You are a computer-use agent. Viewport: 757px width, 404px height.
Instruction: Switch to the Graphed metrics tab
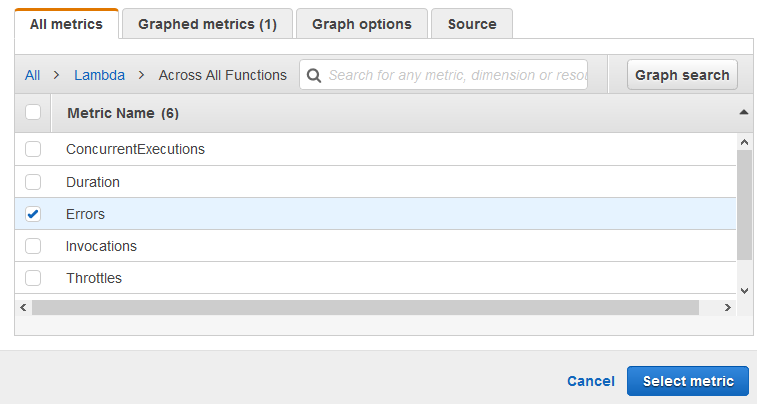pos(207,24)
